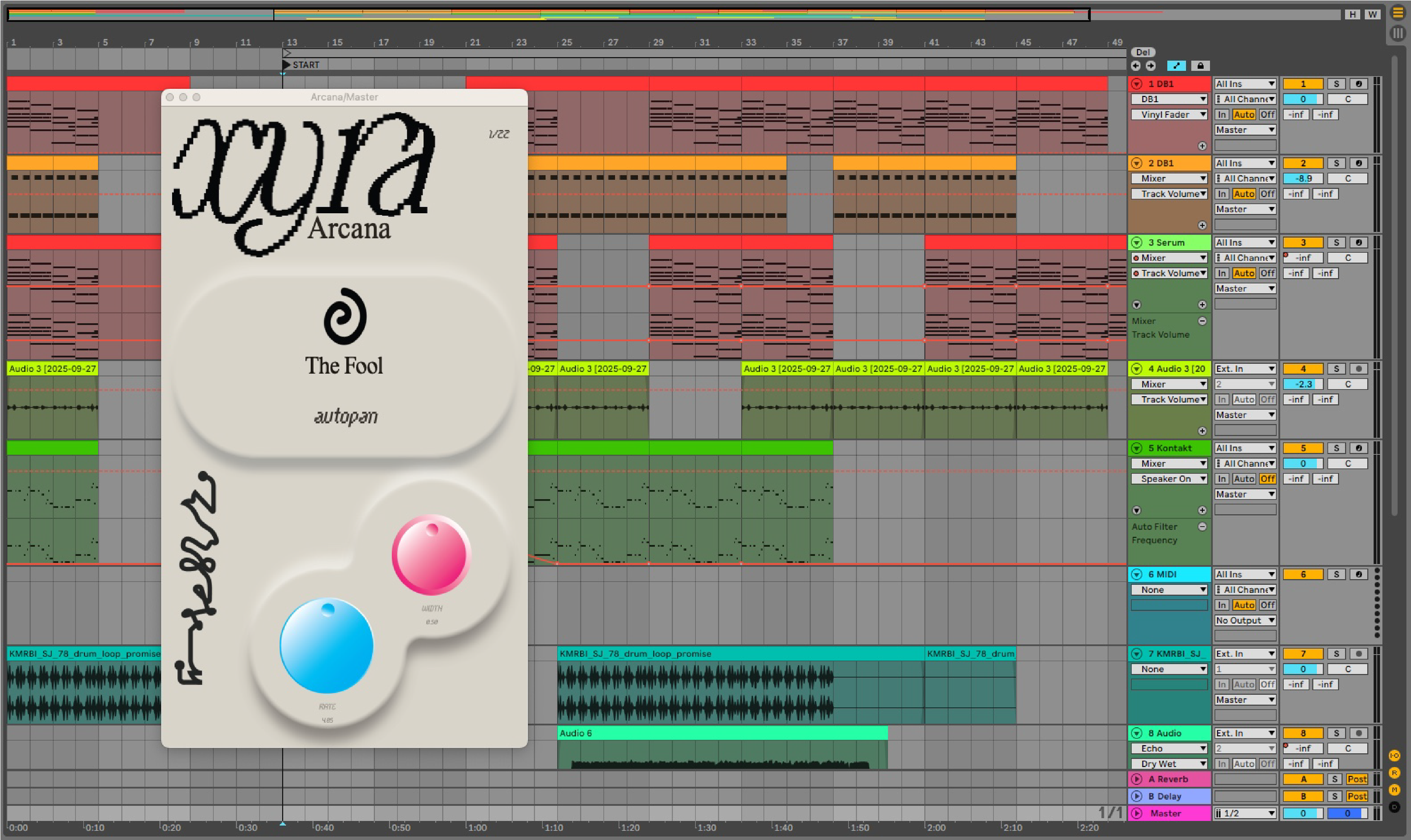Toggle track 2 activator button
The width and height of the screenshot is (1411, 840).
click(x=1303, y=163)
